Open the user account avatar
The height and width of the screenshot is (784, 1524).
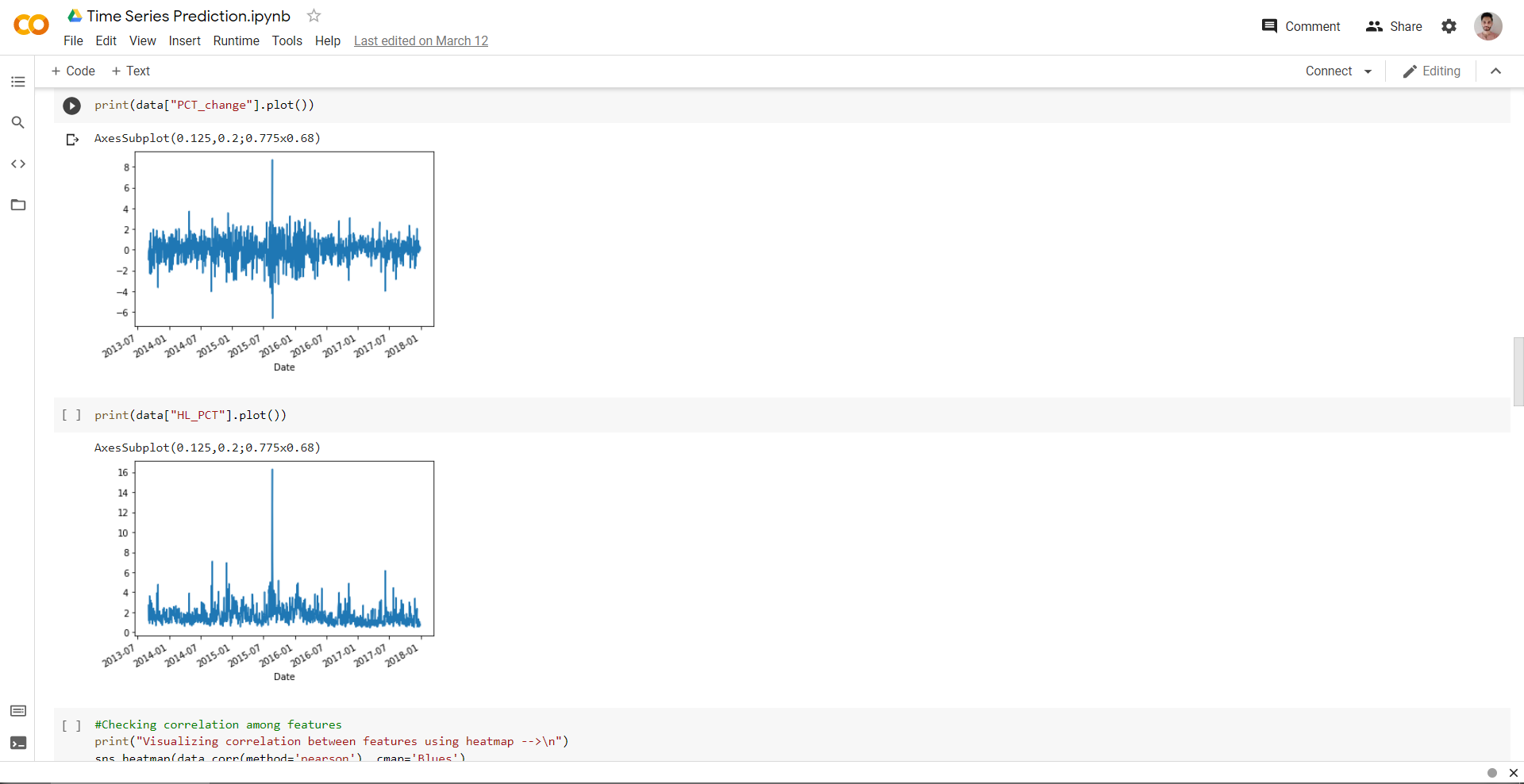[1488, 26]
